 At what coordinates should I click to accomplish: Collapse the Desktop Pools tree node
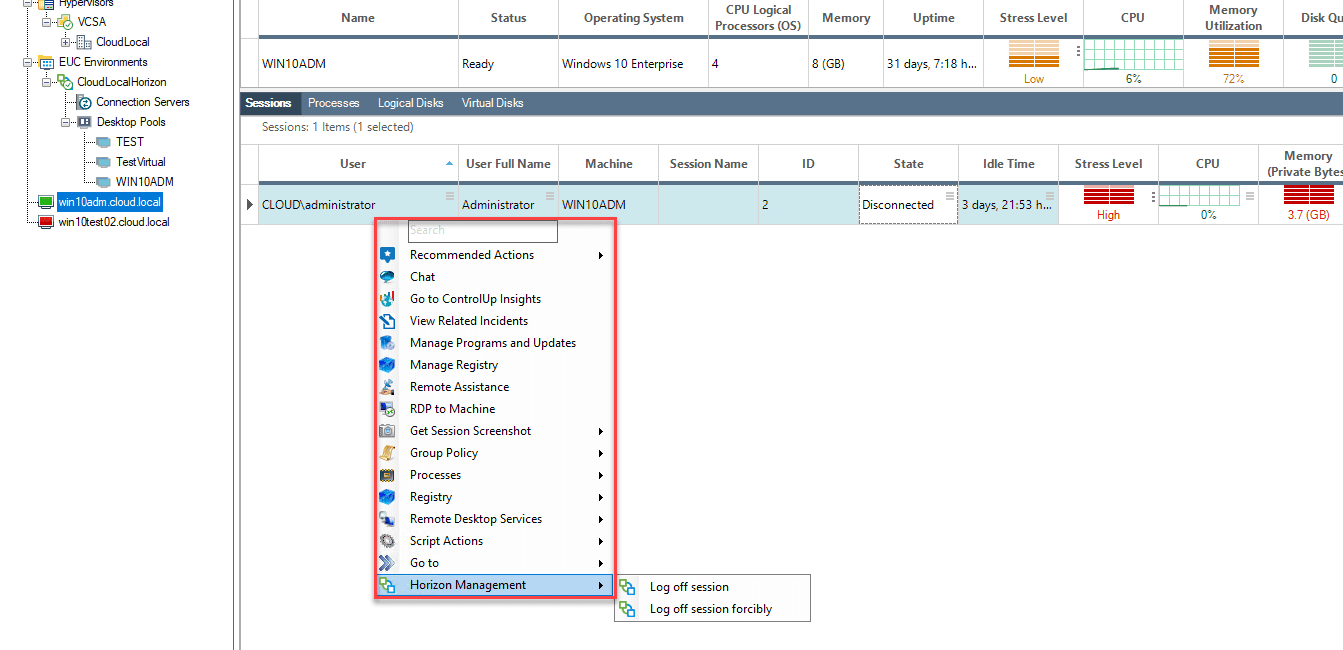point(66,122)
